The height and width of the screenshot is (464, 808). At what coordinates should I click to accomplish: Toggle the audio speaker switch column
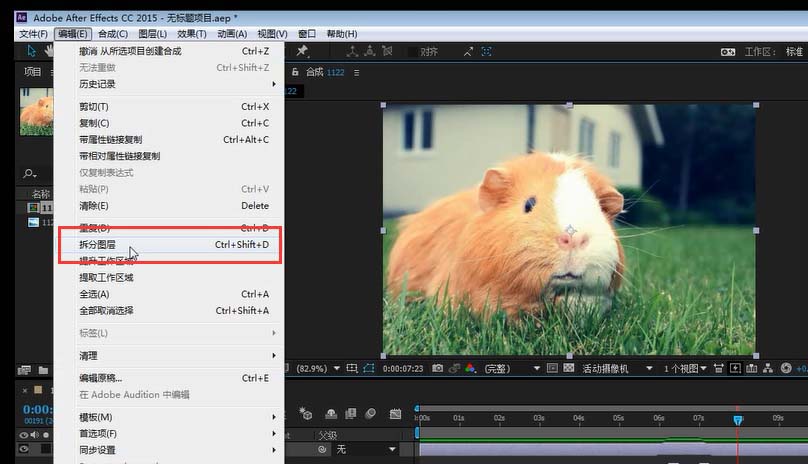[x=35, y=435]
